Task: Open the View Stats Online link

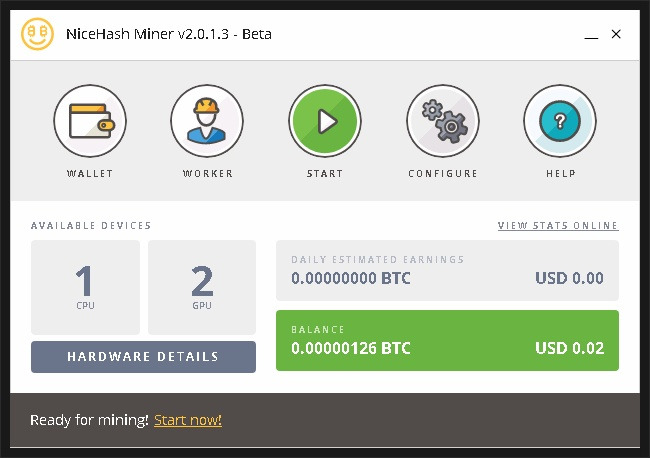Action: click(558, 225)
